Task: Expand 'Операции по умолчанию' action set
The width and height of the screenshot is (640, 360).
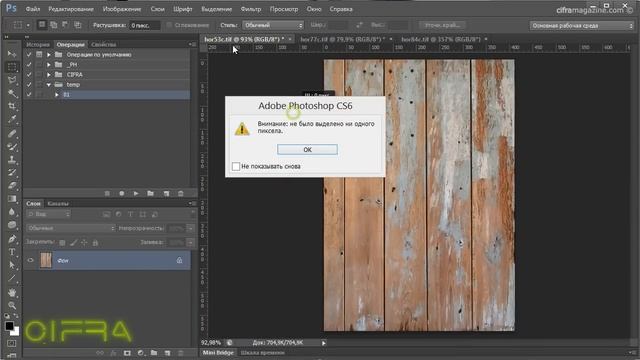Action: [x=49, y=55]
